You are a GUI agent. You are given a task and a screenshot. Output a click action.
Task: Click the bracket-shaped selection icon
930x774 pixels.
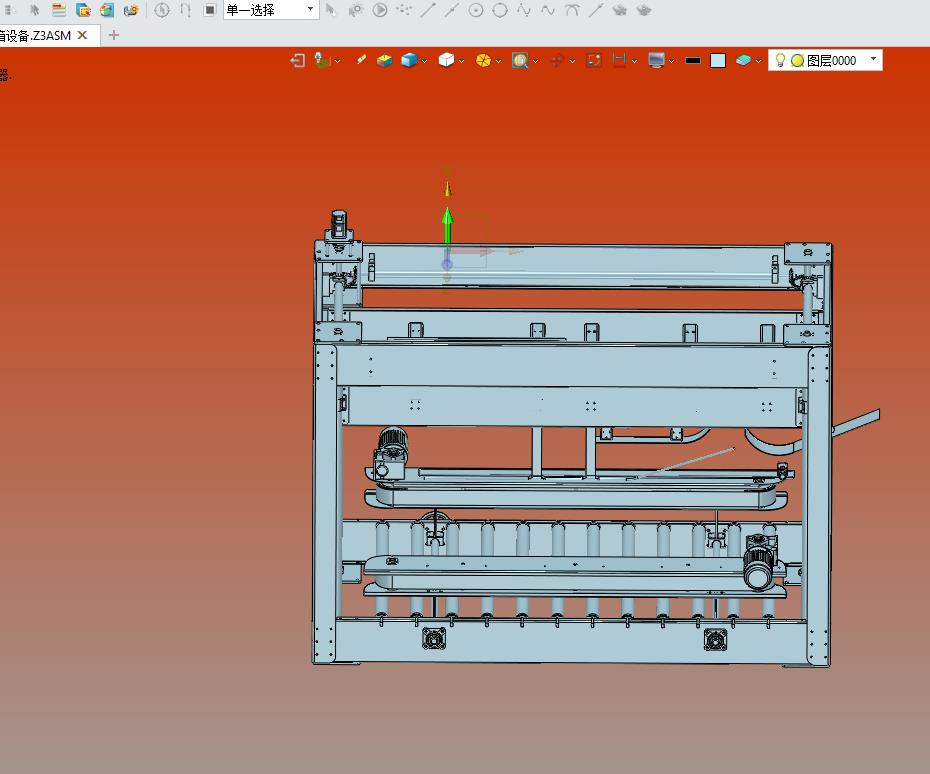[x=186, y=9]
